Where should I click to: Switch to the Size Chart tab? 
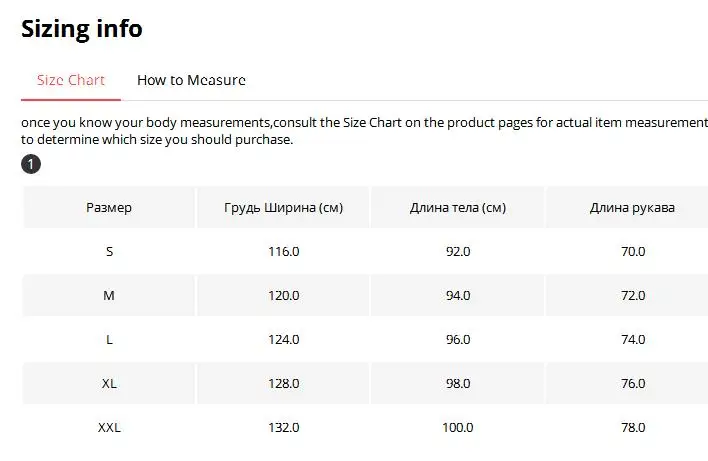[71, 80]
